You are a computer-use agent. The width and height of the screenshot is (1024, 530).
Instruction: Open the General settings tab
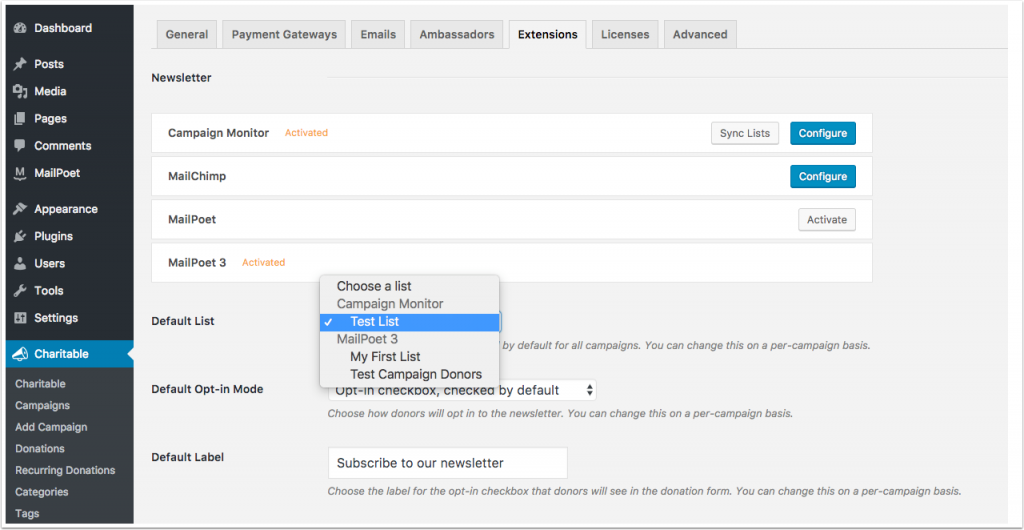point(187,35)
